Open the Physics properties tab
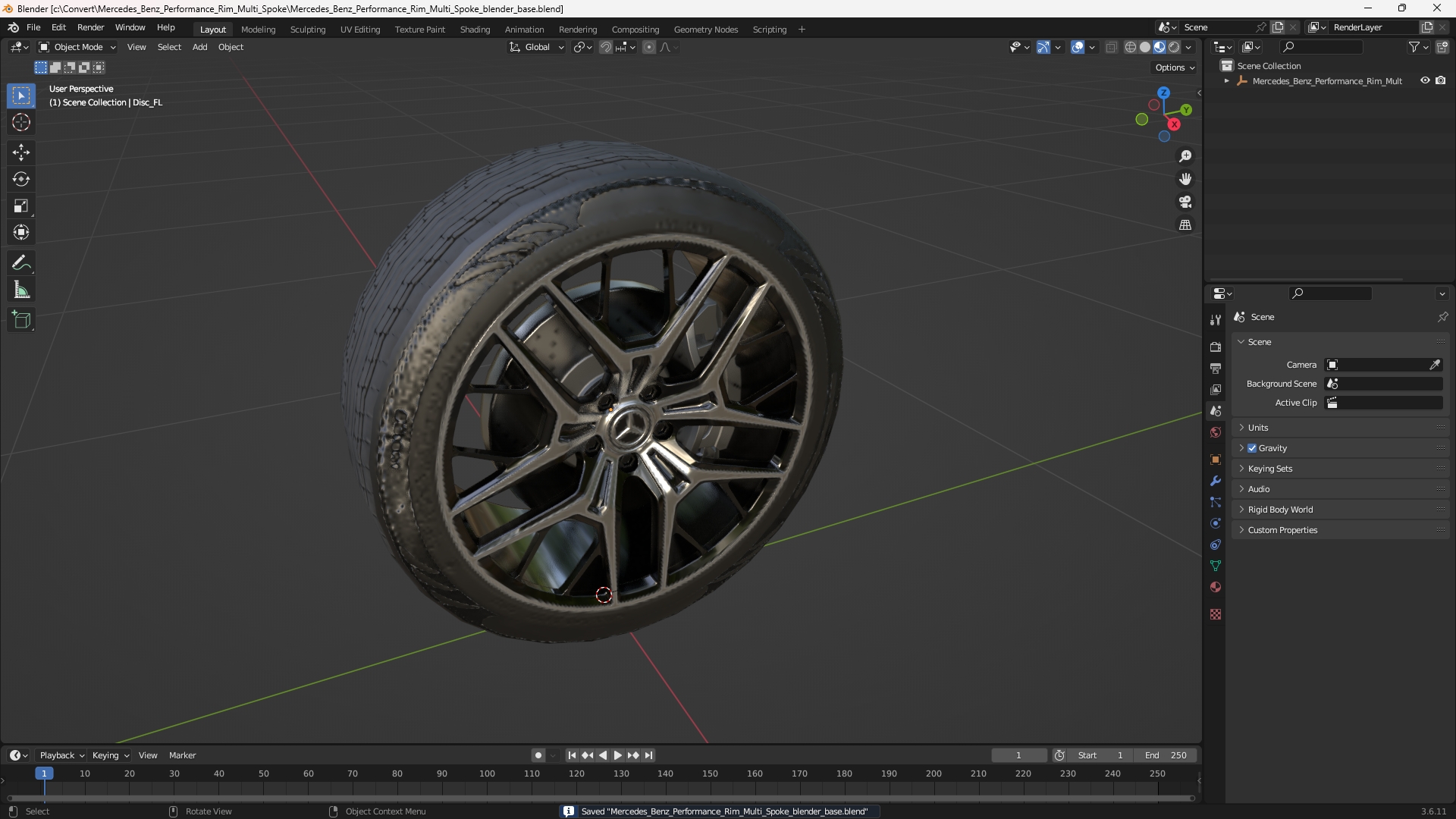The width and height of the screenshot is (1456, 819). click(x=1216, y=523)
